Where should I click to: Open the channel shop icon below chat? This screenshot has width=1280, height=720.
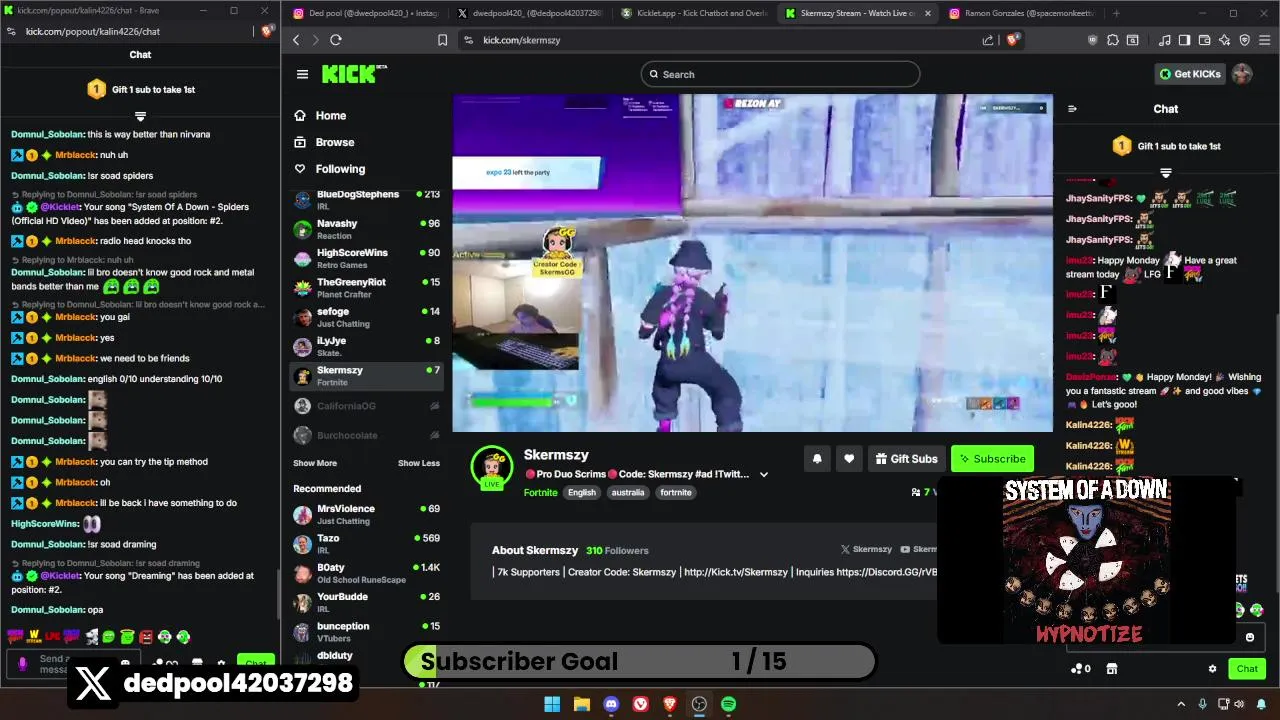tap(1111, 669)
